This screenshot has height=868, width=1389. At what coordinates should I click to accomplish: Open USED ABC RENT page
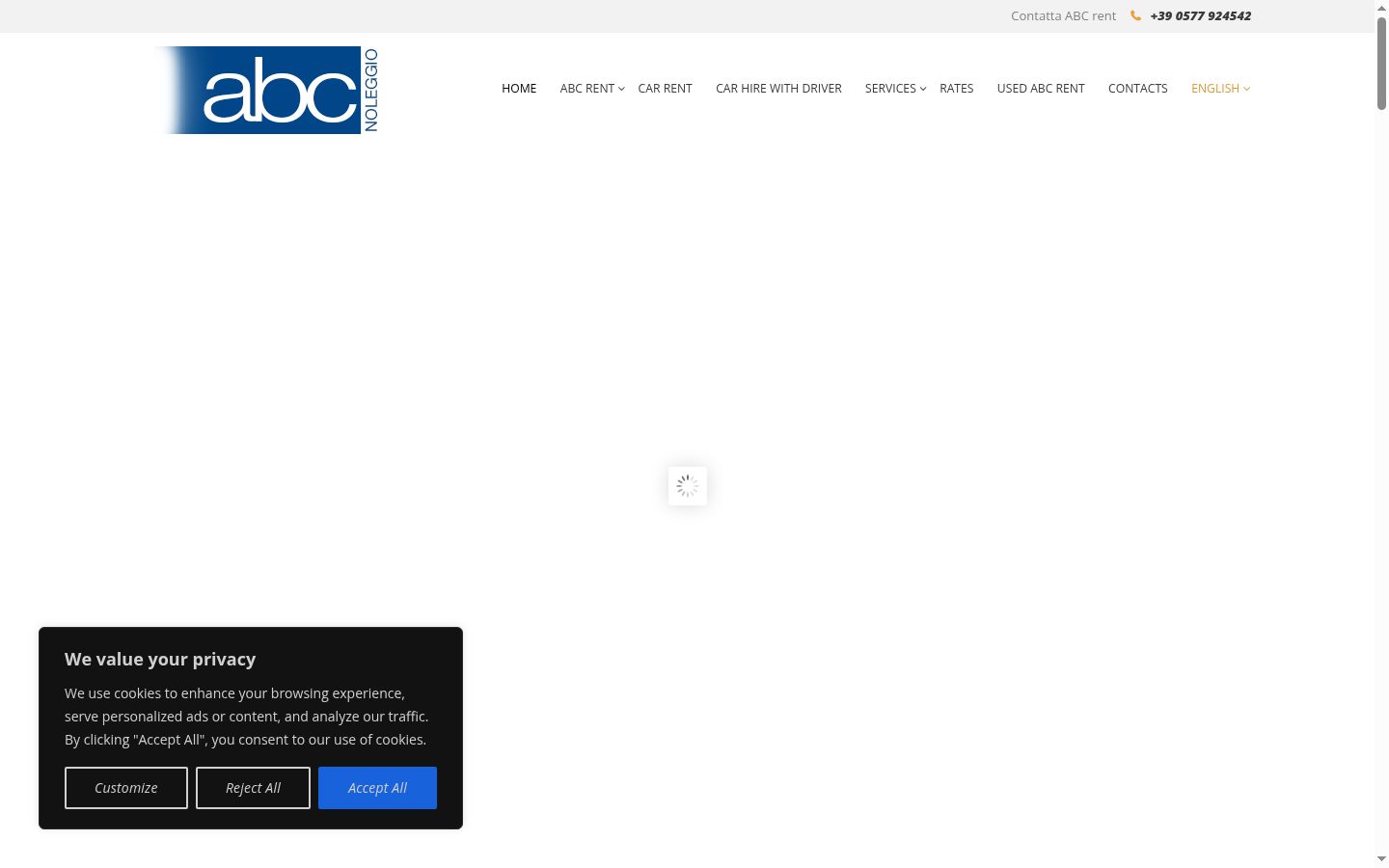pyautogui.click(x=1041, y=88)
